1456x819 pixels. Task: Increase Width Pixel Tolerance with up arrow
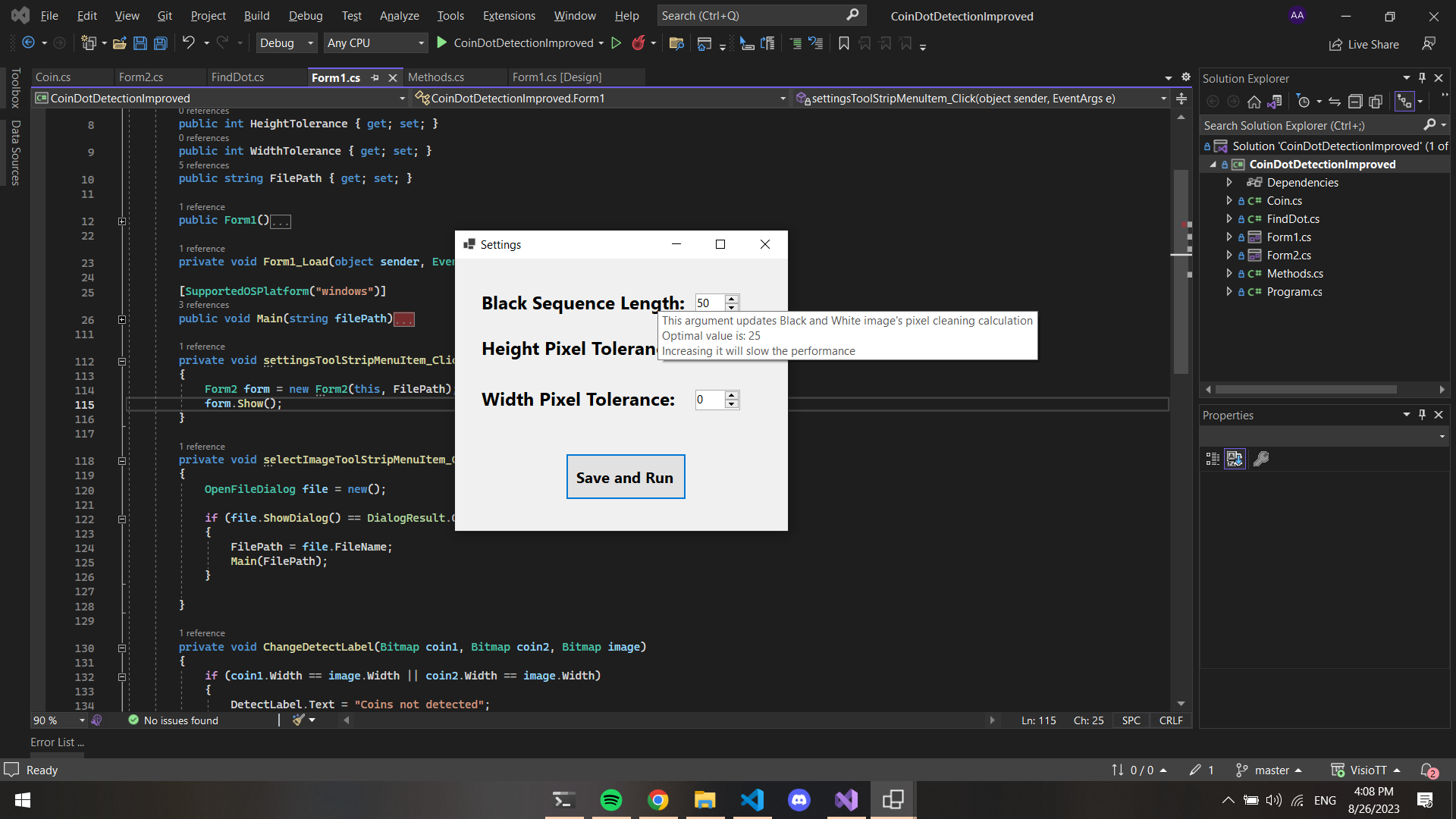coord(732,394)
